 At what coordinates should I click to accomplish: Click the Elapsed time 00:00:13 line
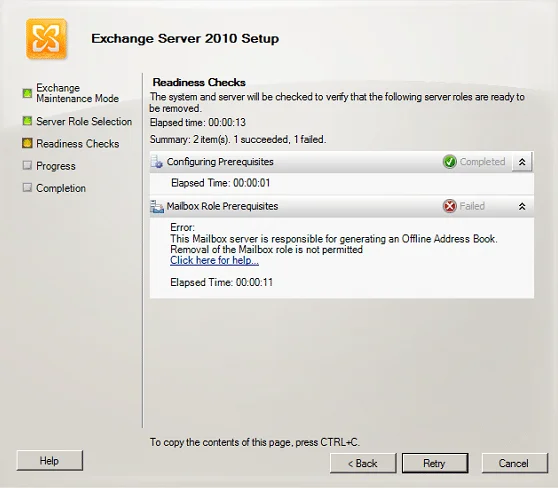pyautogui.click(x=198, y=123)
